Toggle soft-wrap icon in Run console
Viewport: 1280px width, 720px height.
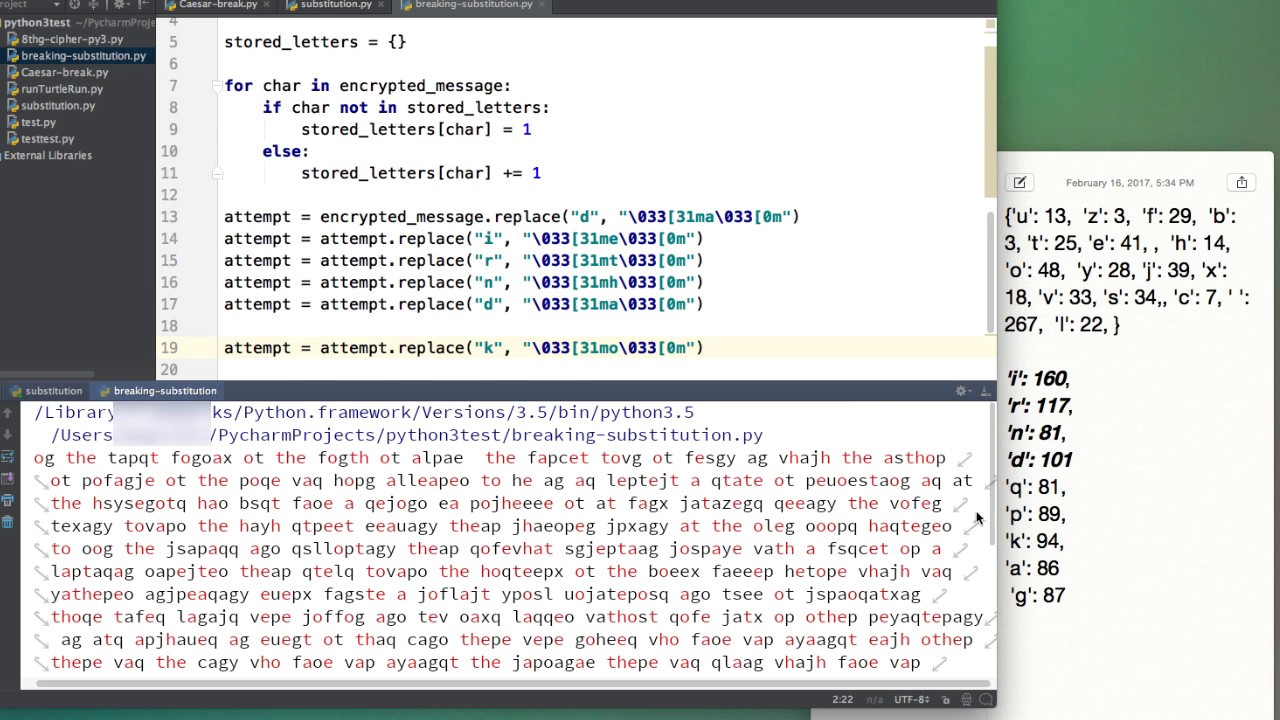pos(8,457)
